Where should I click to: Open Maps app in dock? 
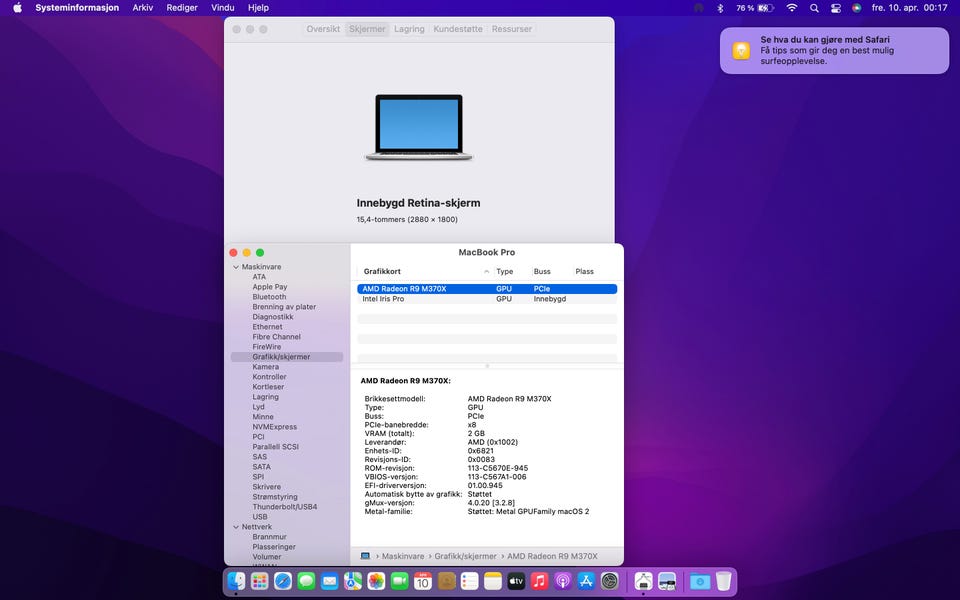tap(353, 580)
